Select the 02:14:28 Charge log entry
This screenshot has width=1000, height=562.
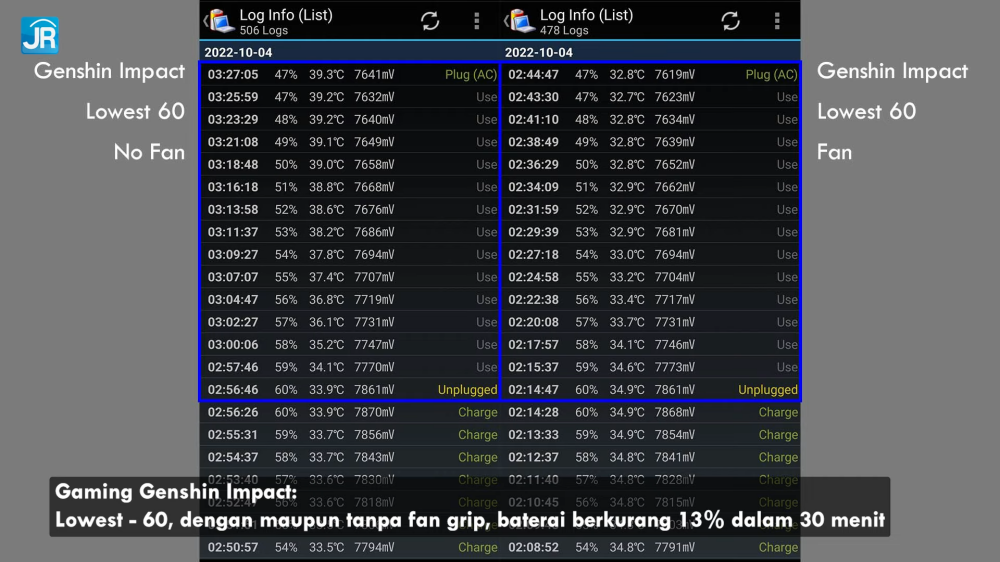pyautogui.click(x=651, y=412)
